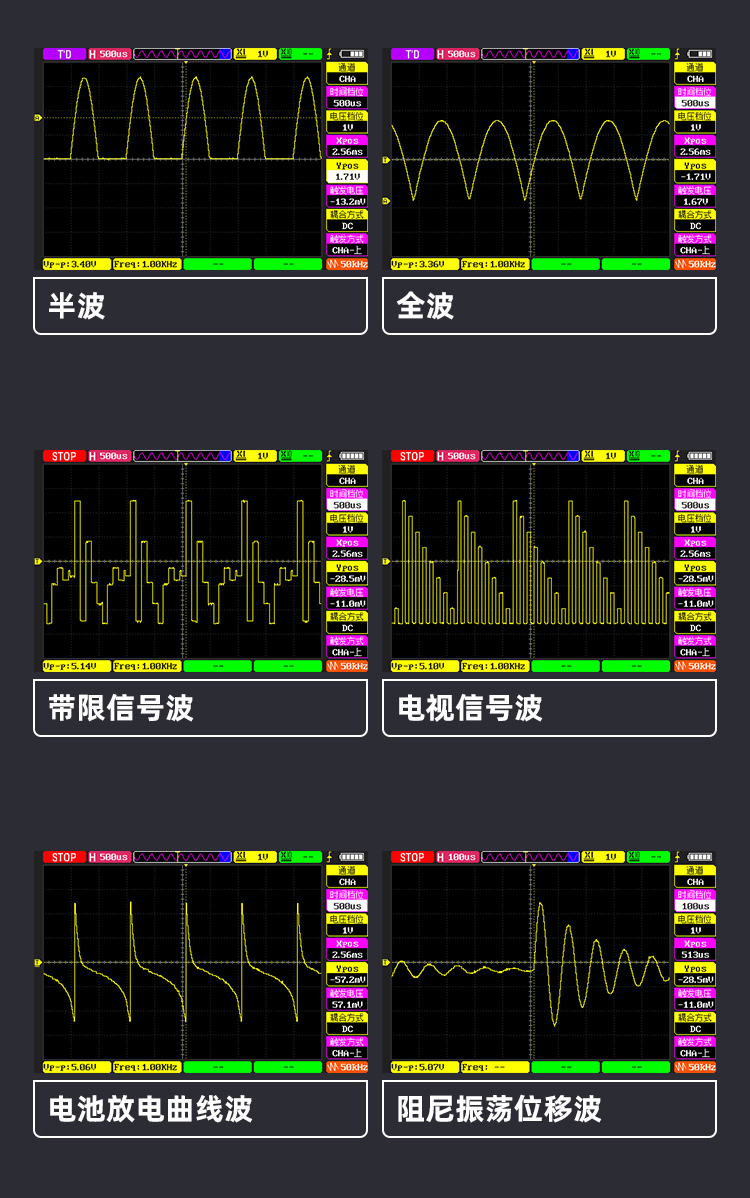Click battery icon on the 阻尼振荡位移波 screen
The width and height of the screenshot is (750, 1198).
(700, 857)
